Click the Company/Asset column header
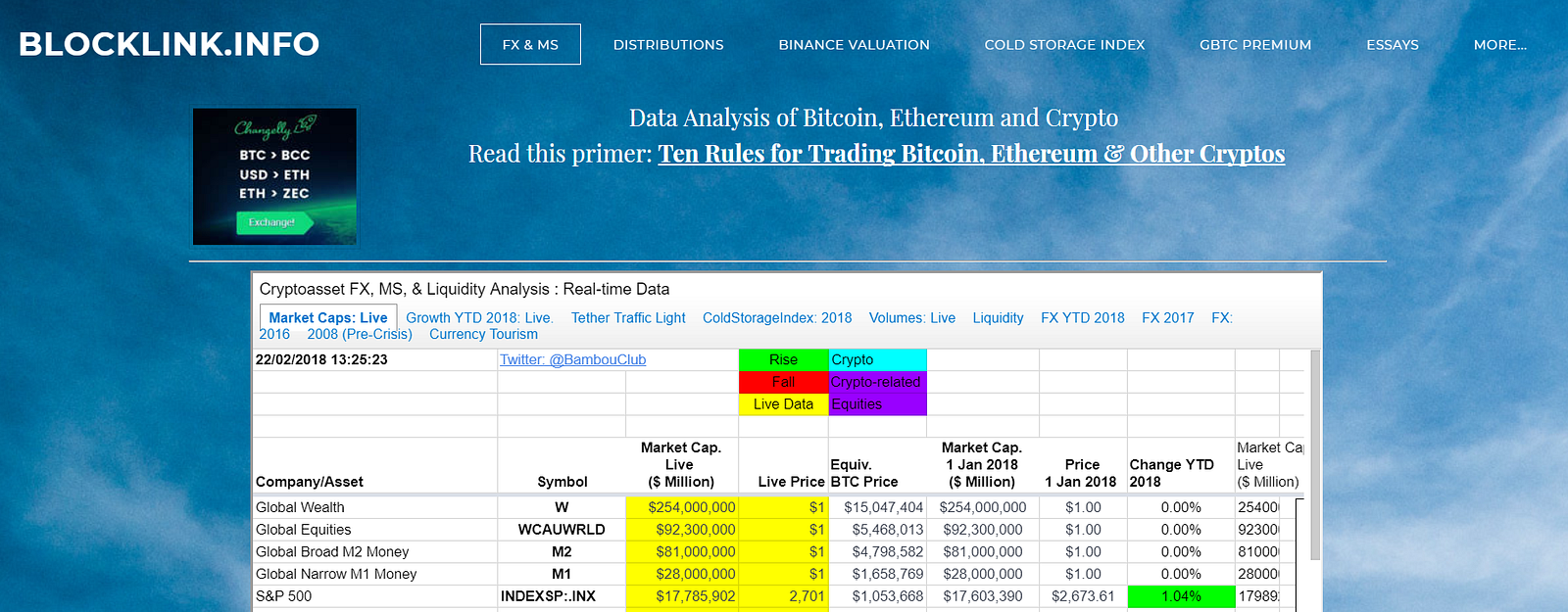Viewport: 1568px width, 612px height. [x=375, y=465]
